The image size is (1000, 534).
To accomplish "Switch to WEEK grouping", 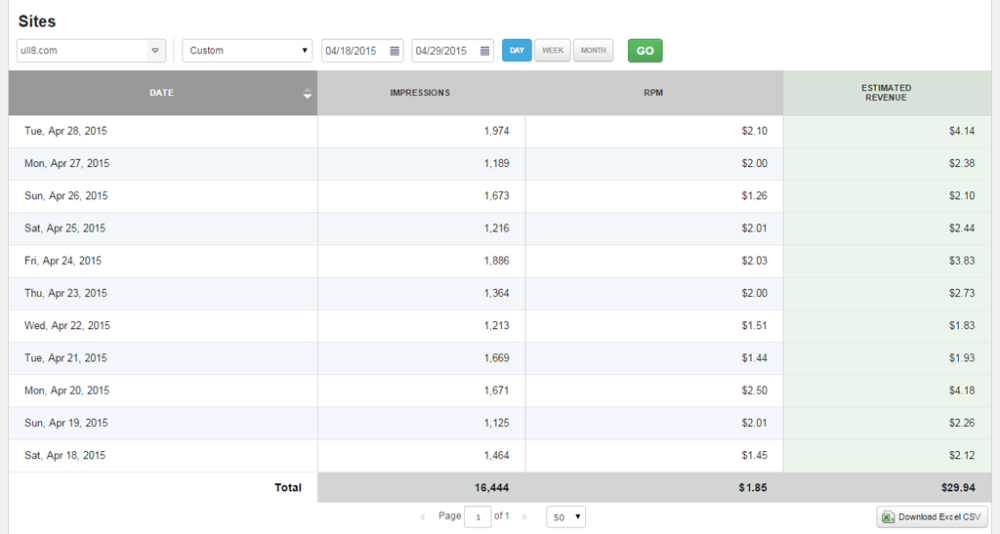I will (x=552, y=50).
